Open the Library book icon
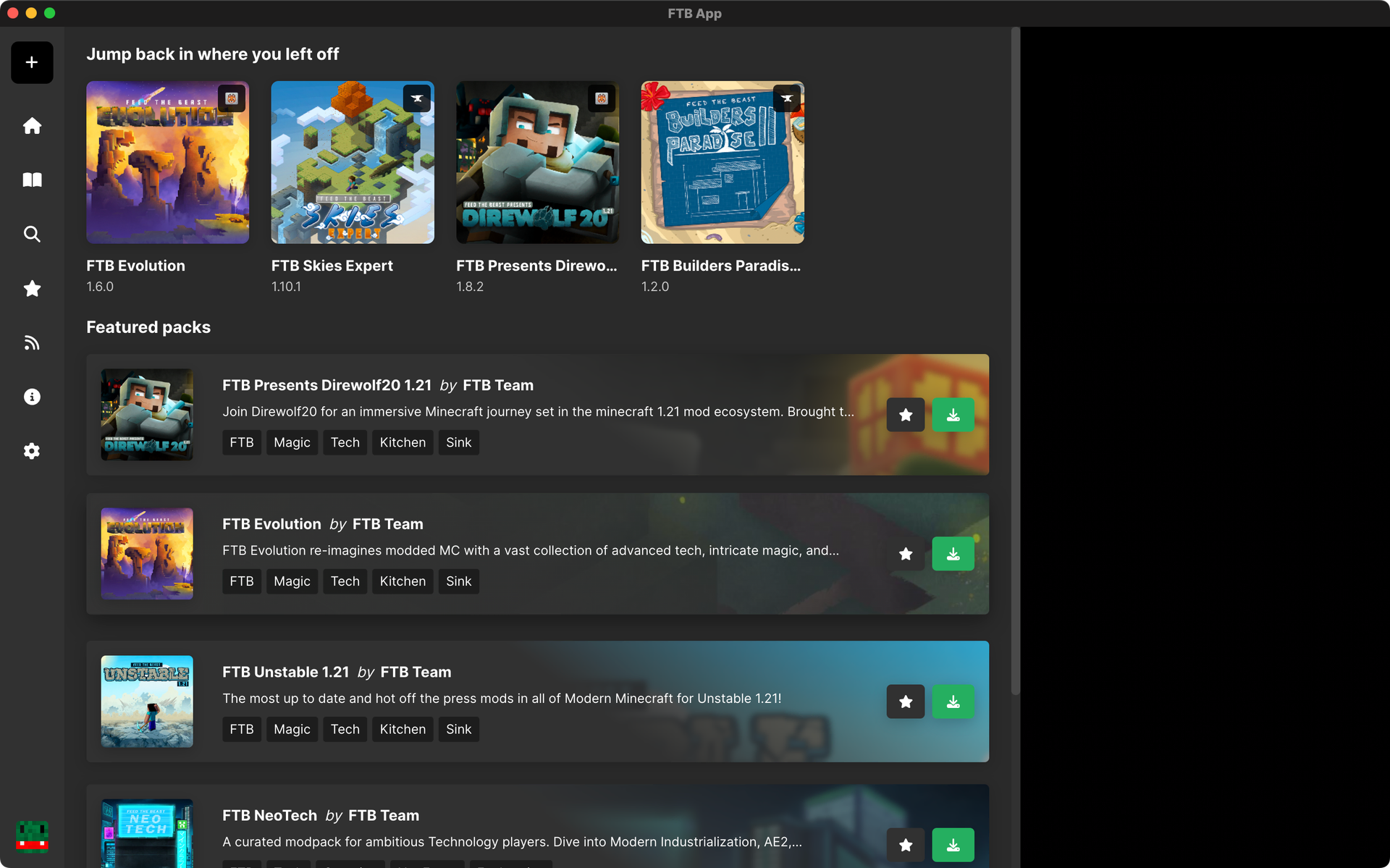1390x868 pixels. click(x=32, y=180)
